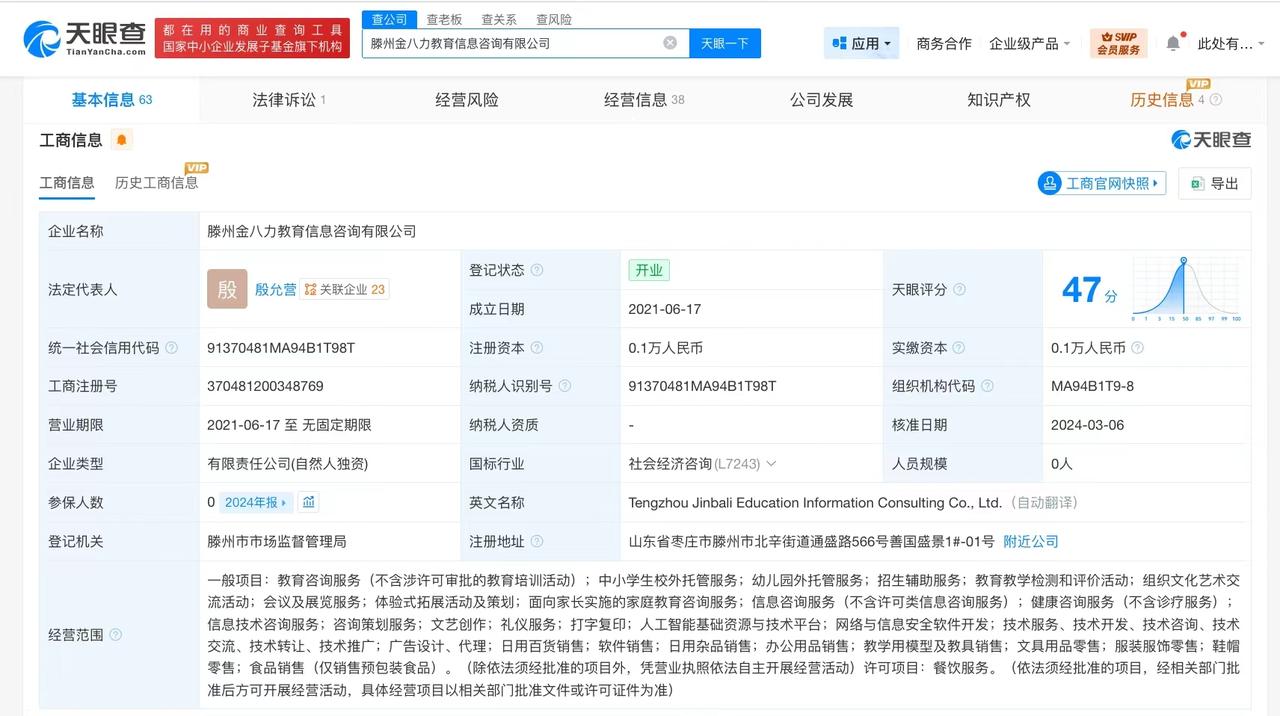Click organization code MA94B1T9-8
1280x716 pixels.
1092,386
